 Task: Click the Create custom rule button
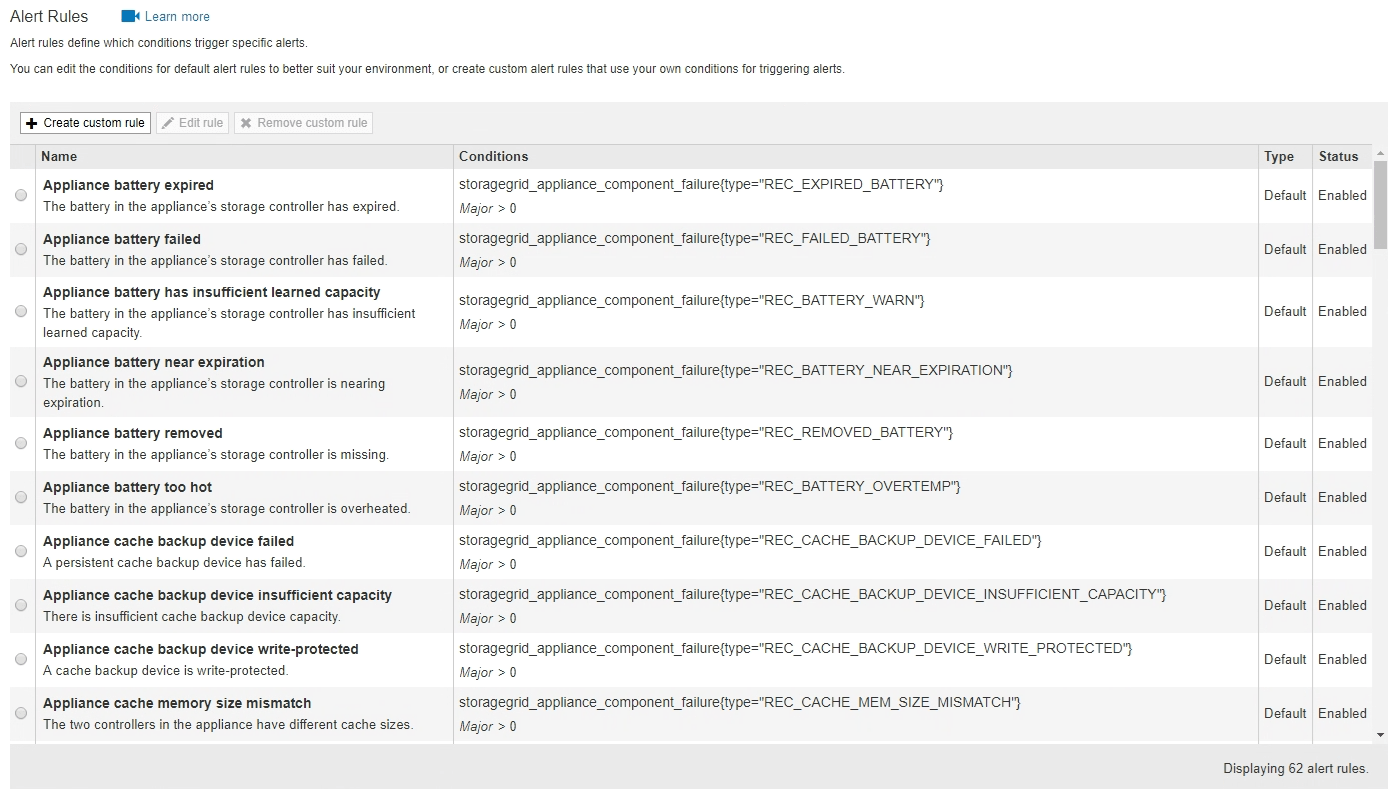[x=85, y=123]
